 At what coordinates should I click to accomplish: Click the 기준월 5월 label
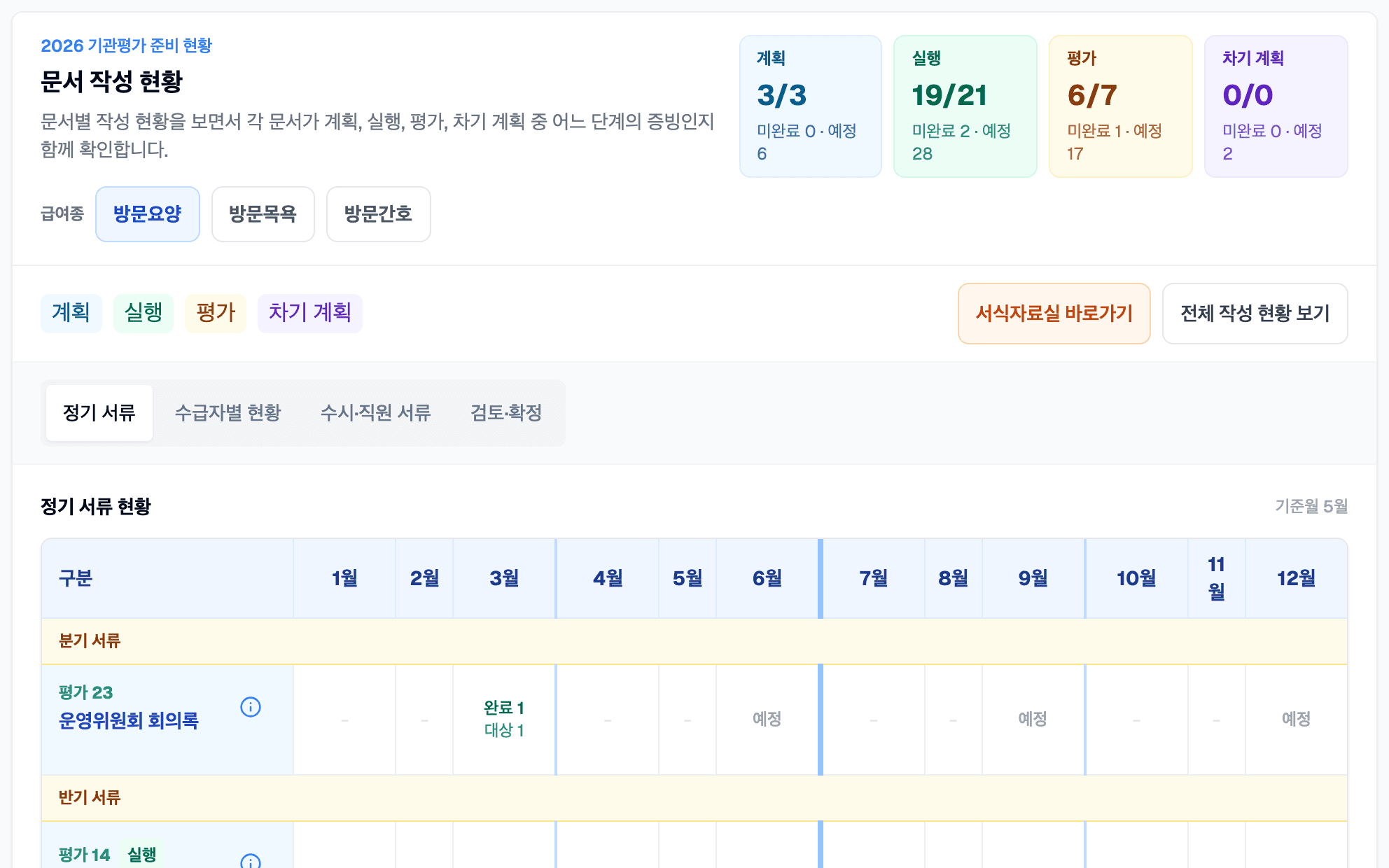pos(1311,506)
